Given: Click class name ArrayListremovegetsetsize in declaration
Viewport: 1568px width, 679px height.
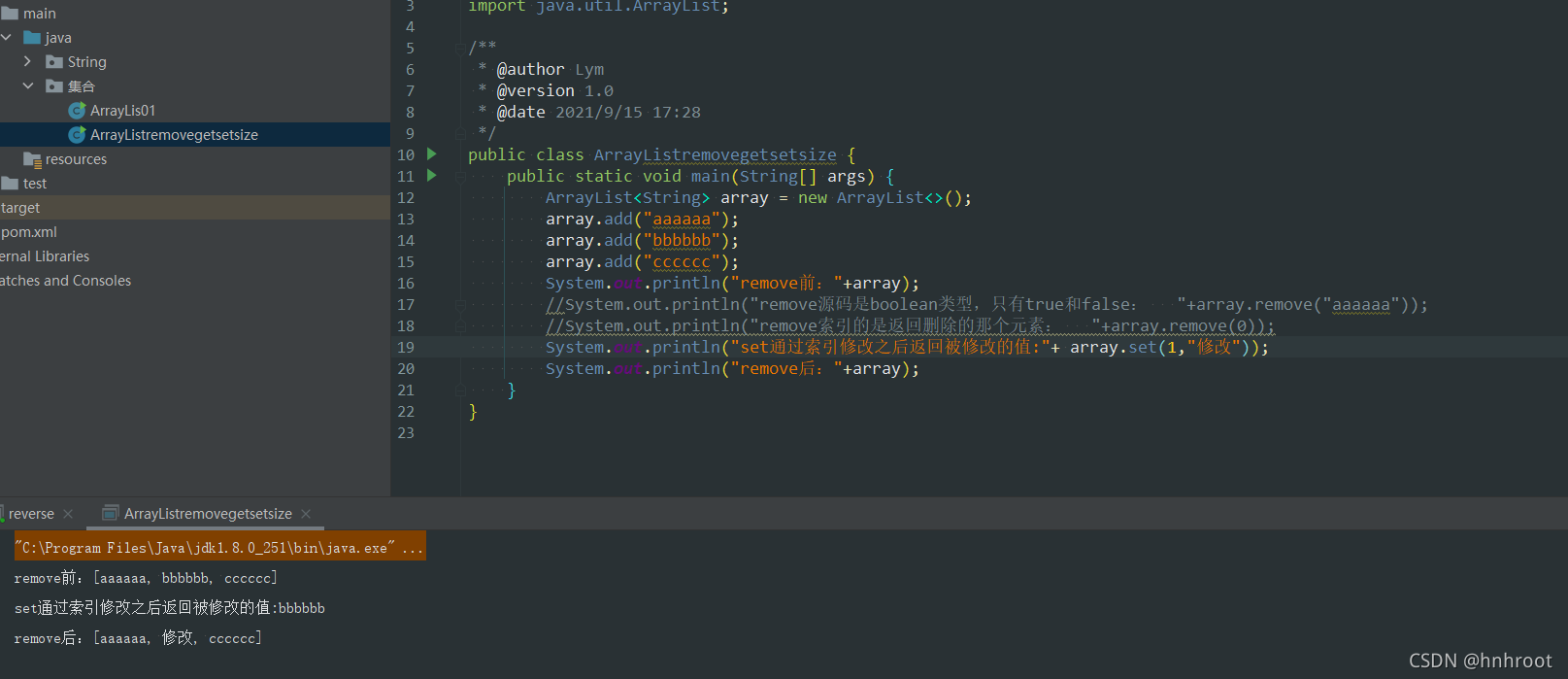Looking at the screenshot, I should [x=715, y=155].
